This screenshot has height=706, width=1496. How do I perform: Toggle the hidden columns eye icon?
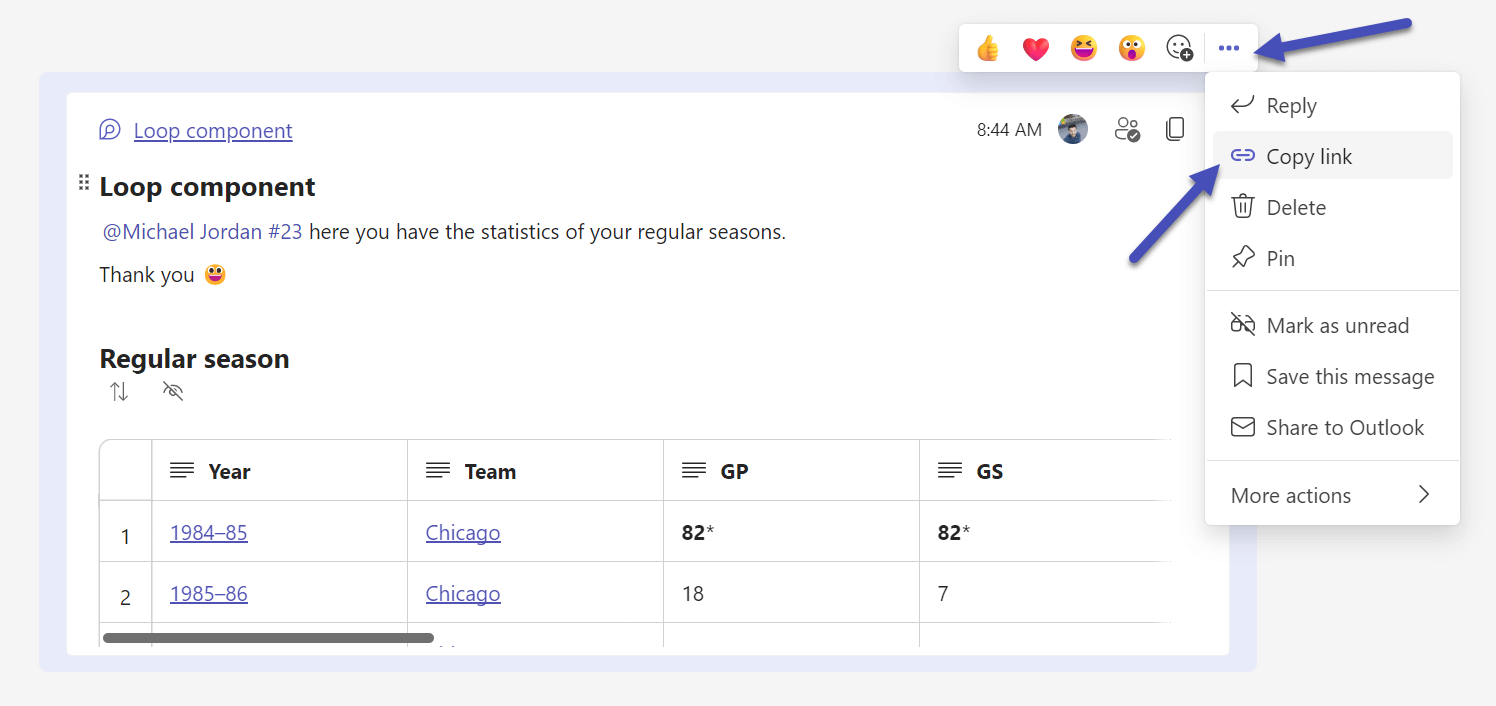(173, 392)
